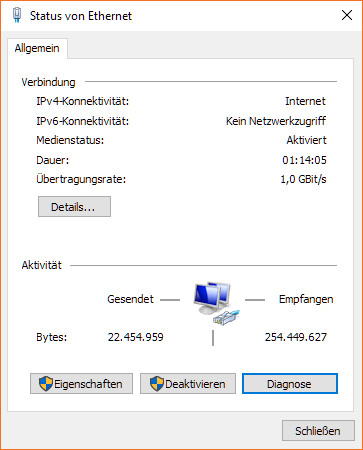Click the Übertragungsrate label

(81, 179)
